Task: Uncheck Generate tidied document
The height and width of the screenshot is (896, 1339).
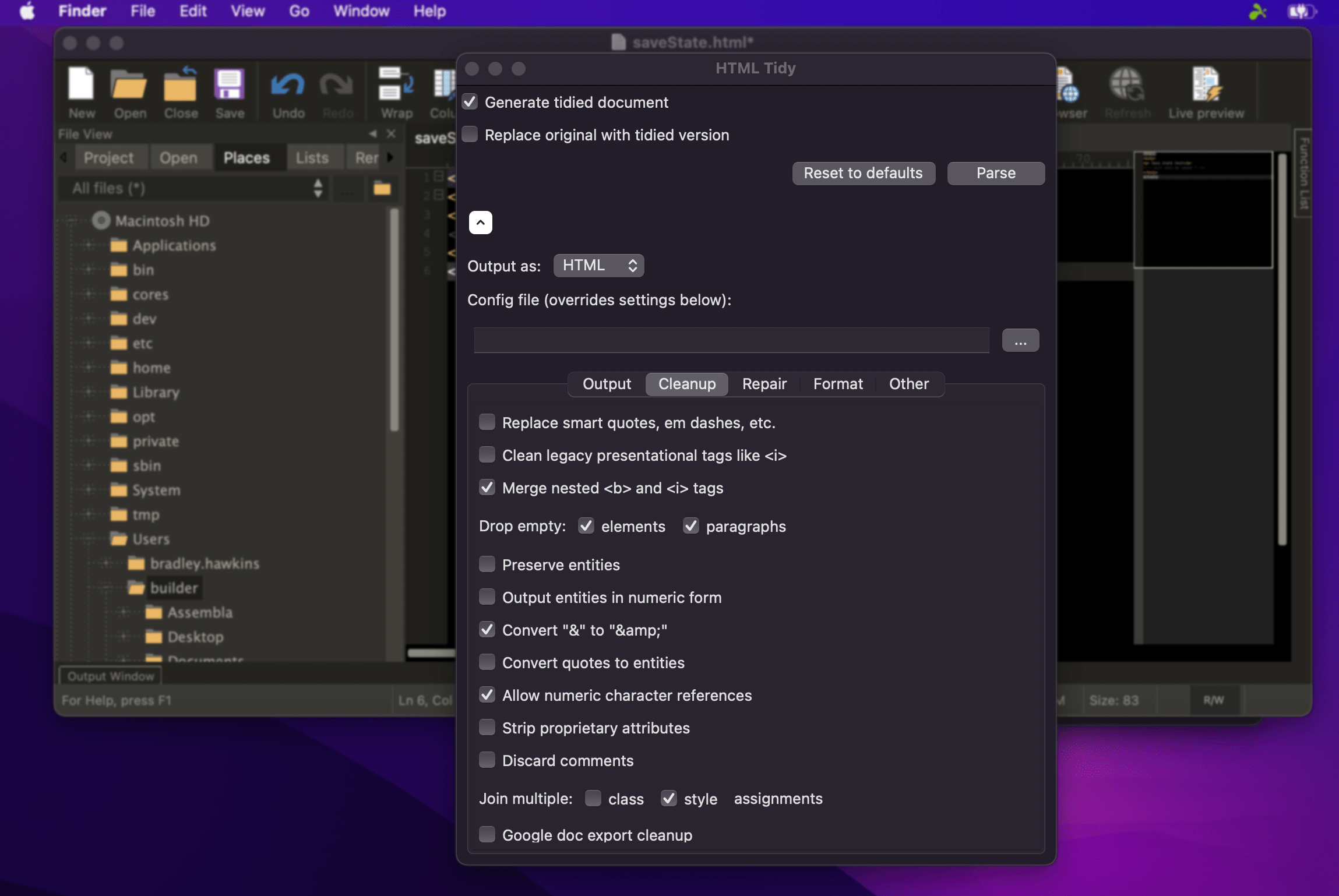Action: [x=470, y=101]
